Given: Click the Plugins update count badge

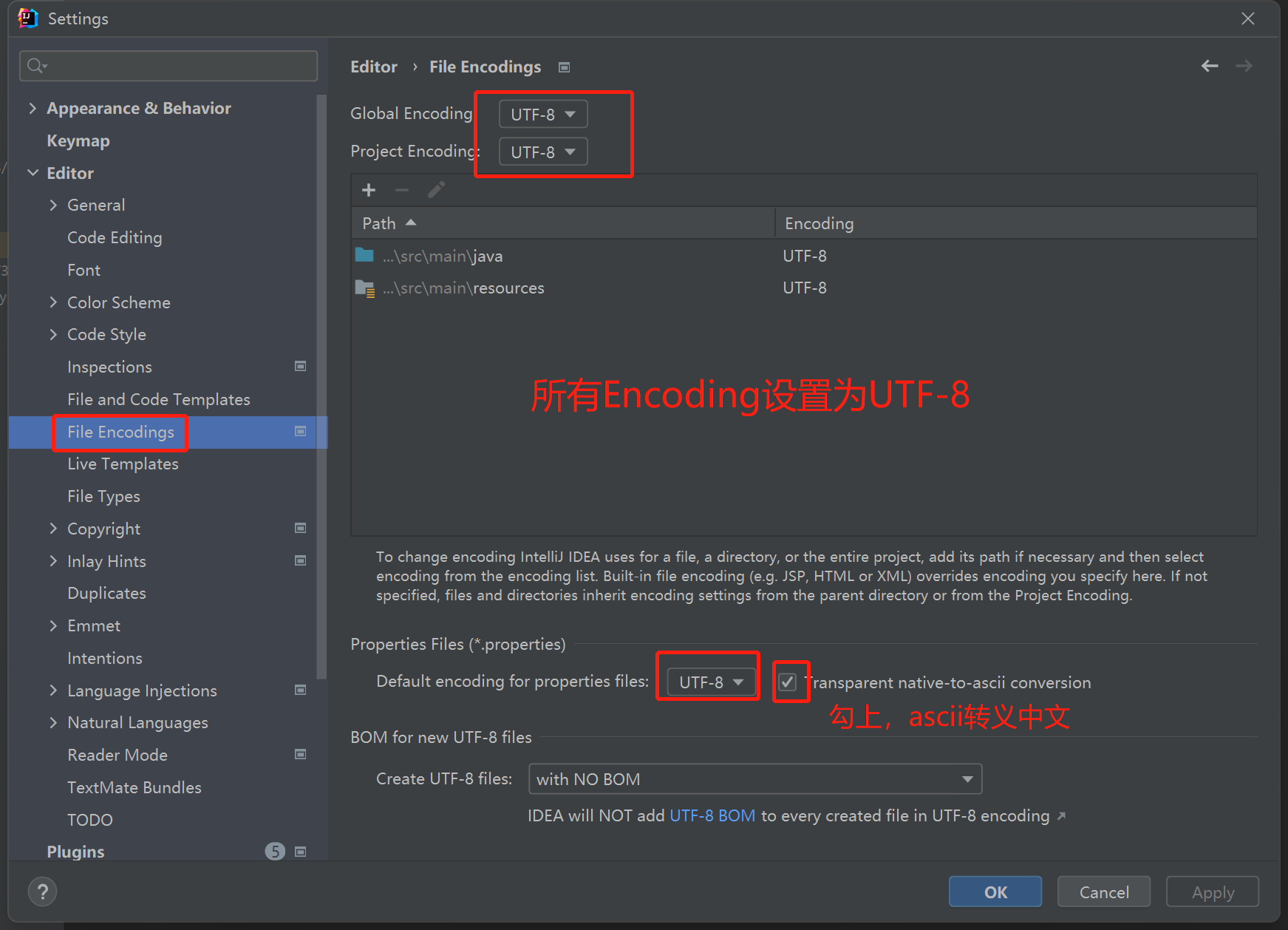Looking at the screenshot, I should tap(275, 852).
